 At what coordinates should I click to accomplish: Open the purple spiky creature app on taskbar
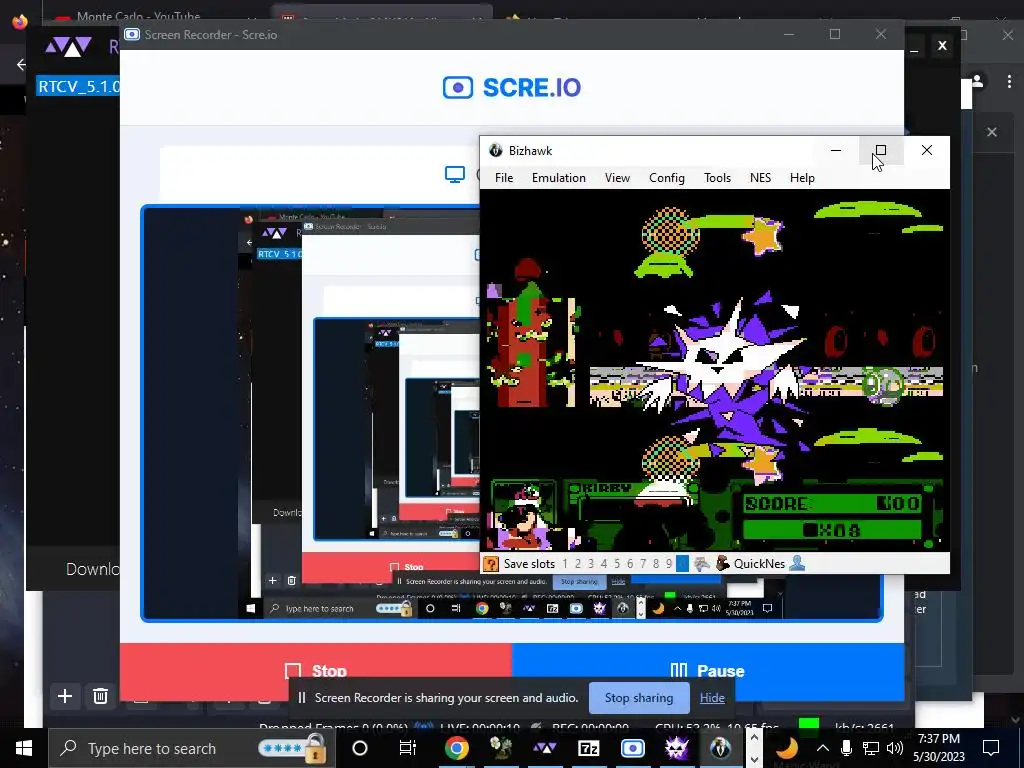click(x=676, y=748)
